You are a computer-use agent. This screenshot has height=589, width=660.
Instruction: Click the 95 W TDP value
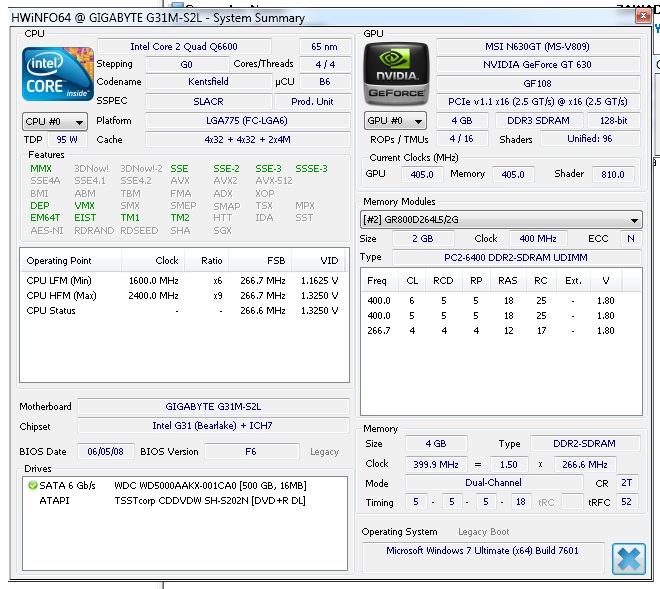(x=67, y=139)
